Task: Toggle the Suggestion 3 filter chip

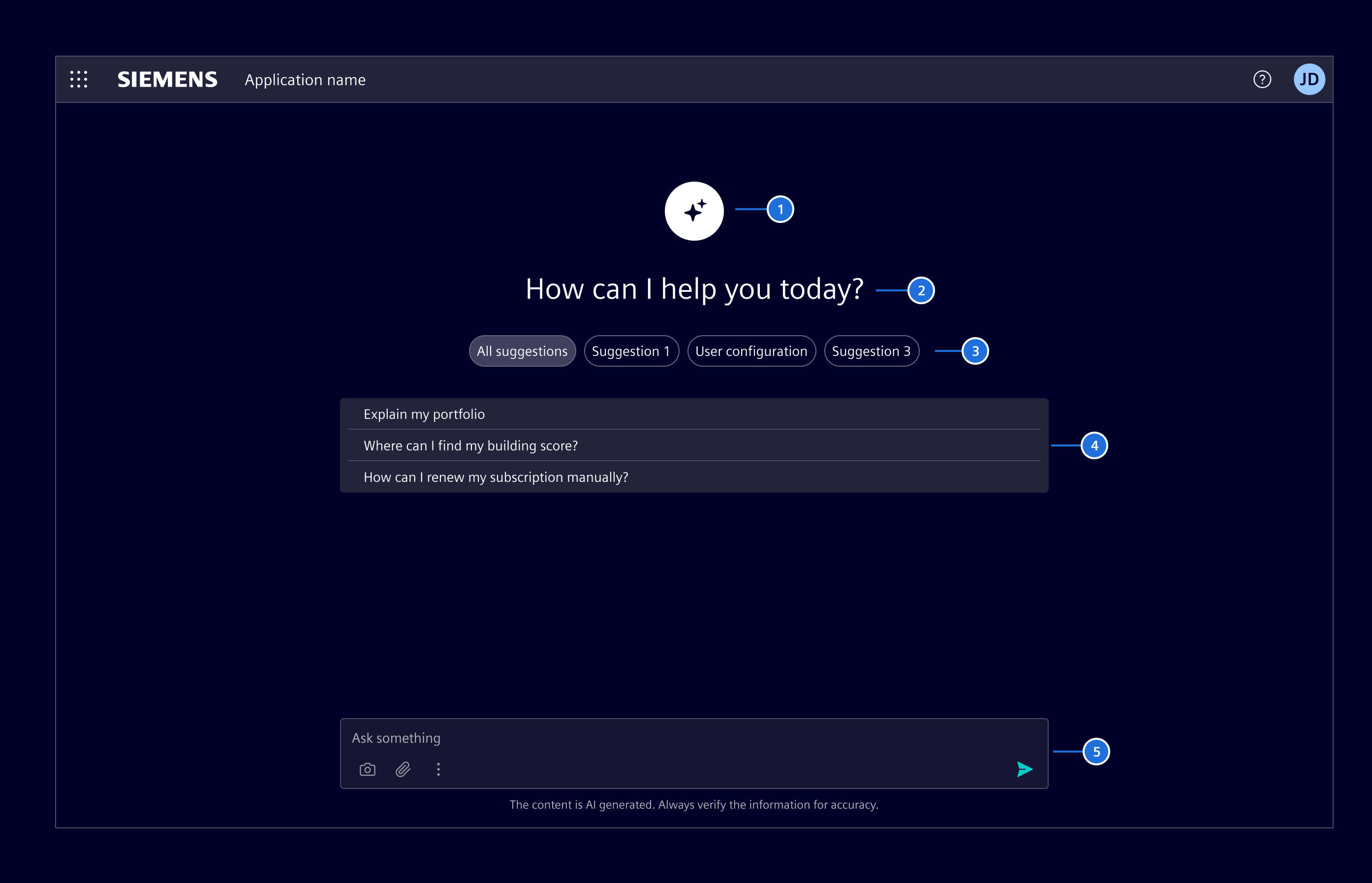Action: (871, 351)
